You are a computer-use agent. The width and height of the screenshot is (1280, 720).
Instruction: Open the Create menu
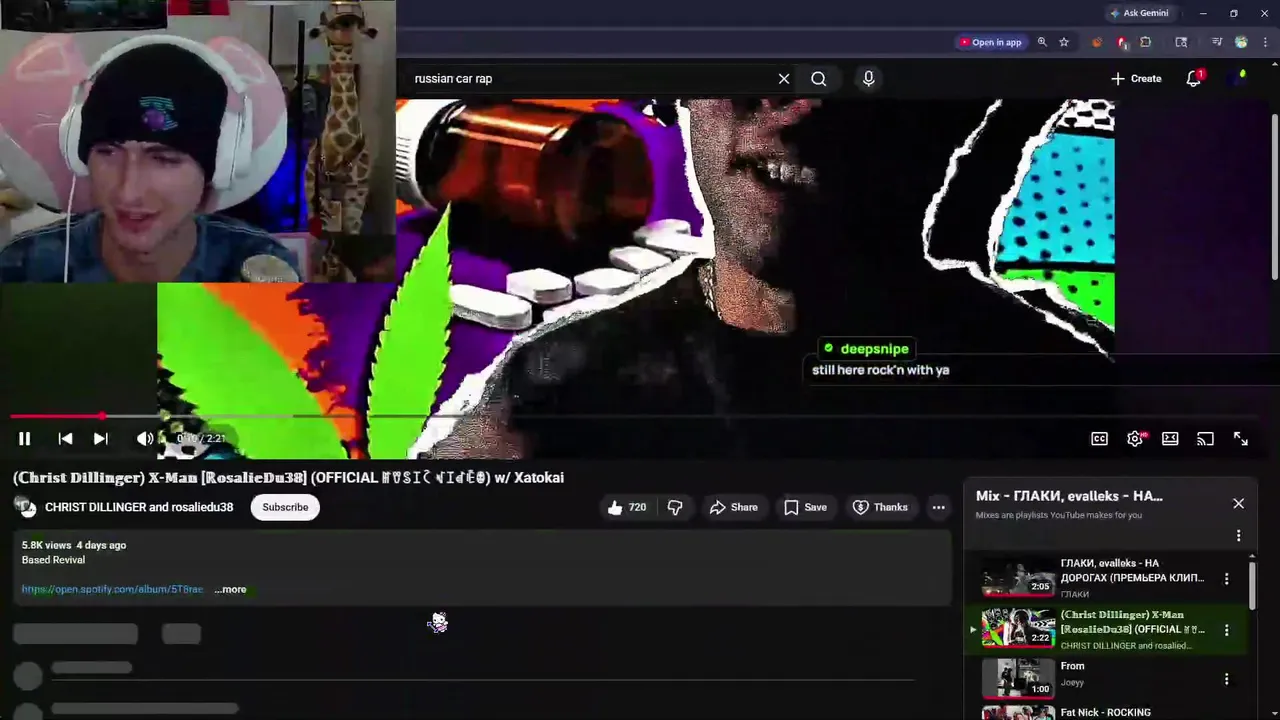(1136, 79)
